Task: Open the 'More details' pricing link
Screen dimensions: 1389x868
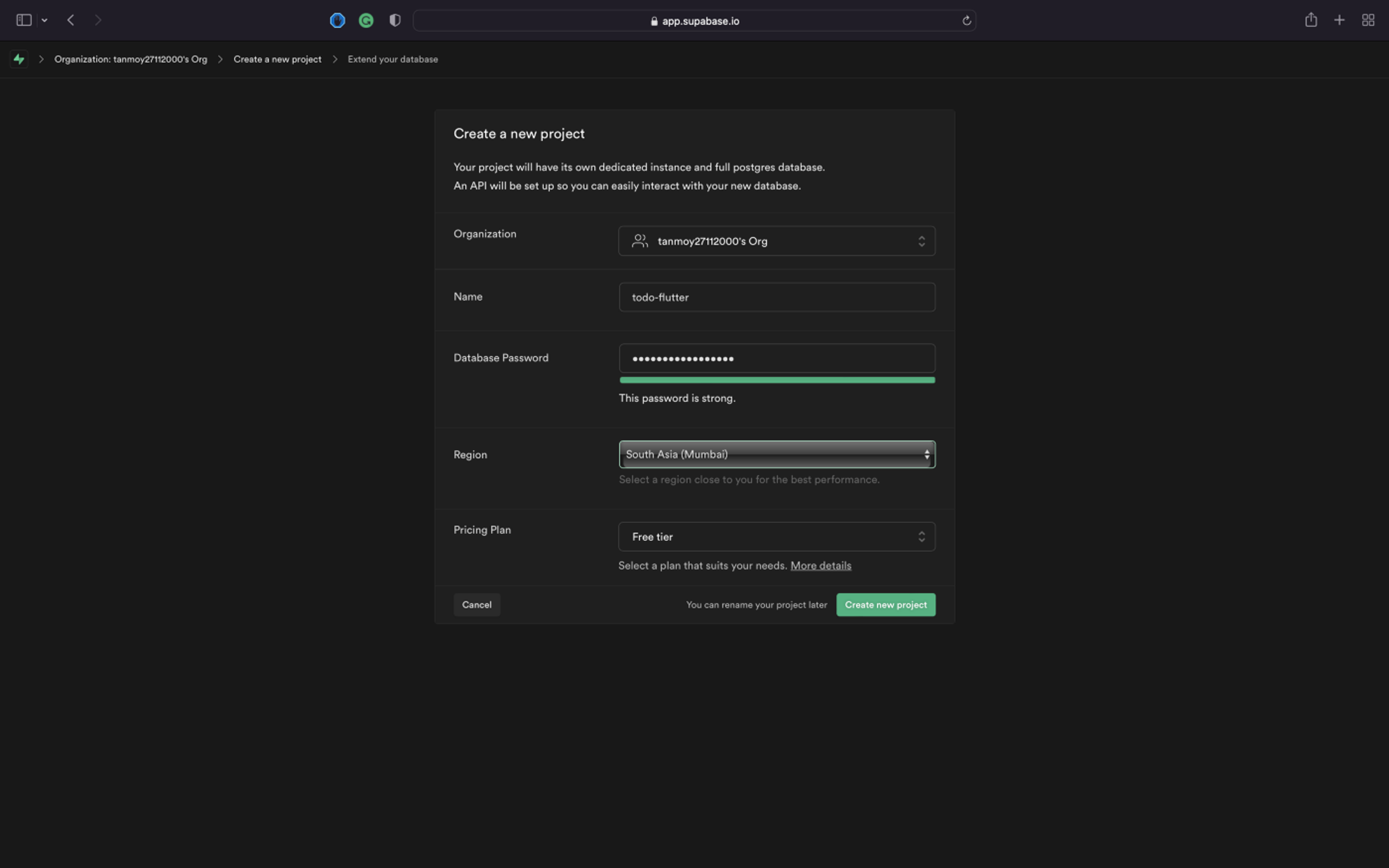Action: click(x=820, y=565)
